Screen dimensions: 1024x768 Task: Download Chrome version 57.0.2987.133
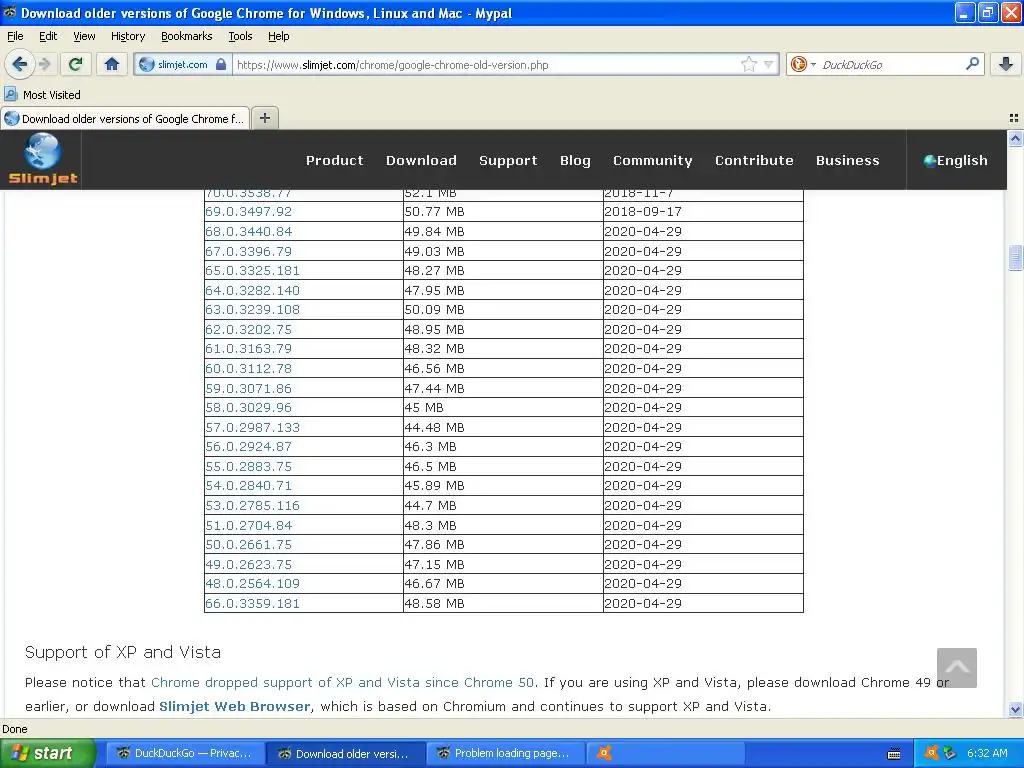(252, 427)
